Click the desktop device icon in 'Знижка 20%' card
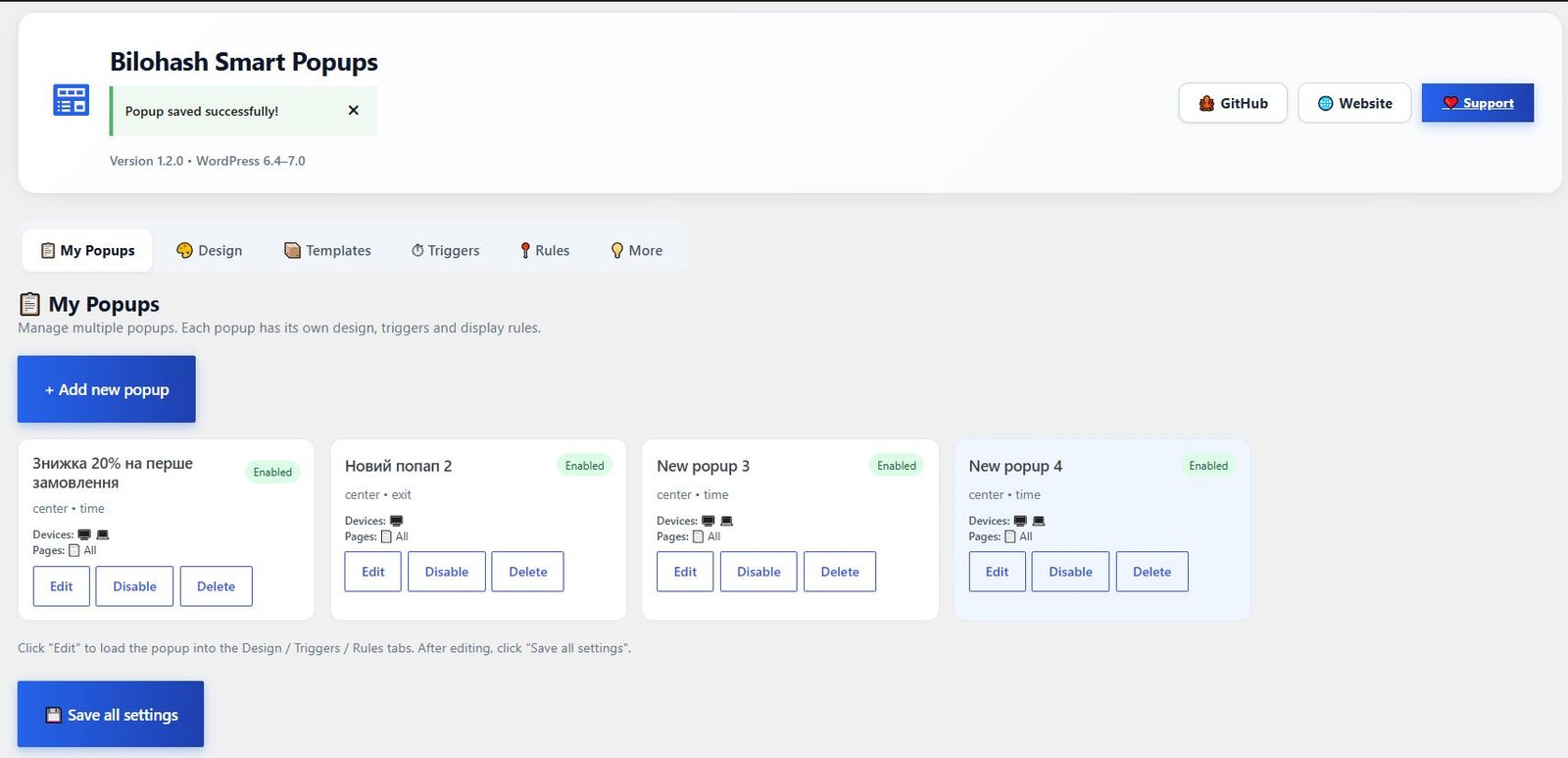Viewport: 1568px width, 758px height. (x=84, y=534)
